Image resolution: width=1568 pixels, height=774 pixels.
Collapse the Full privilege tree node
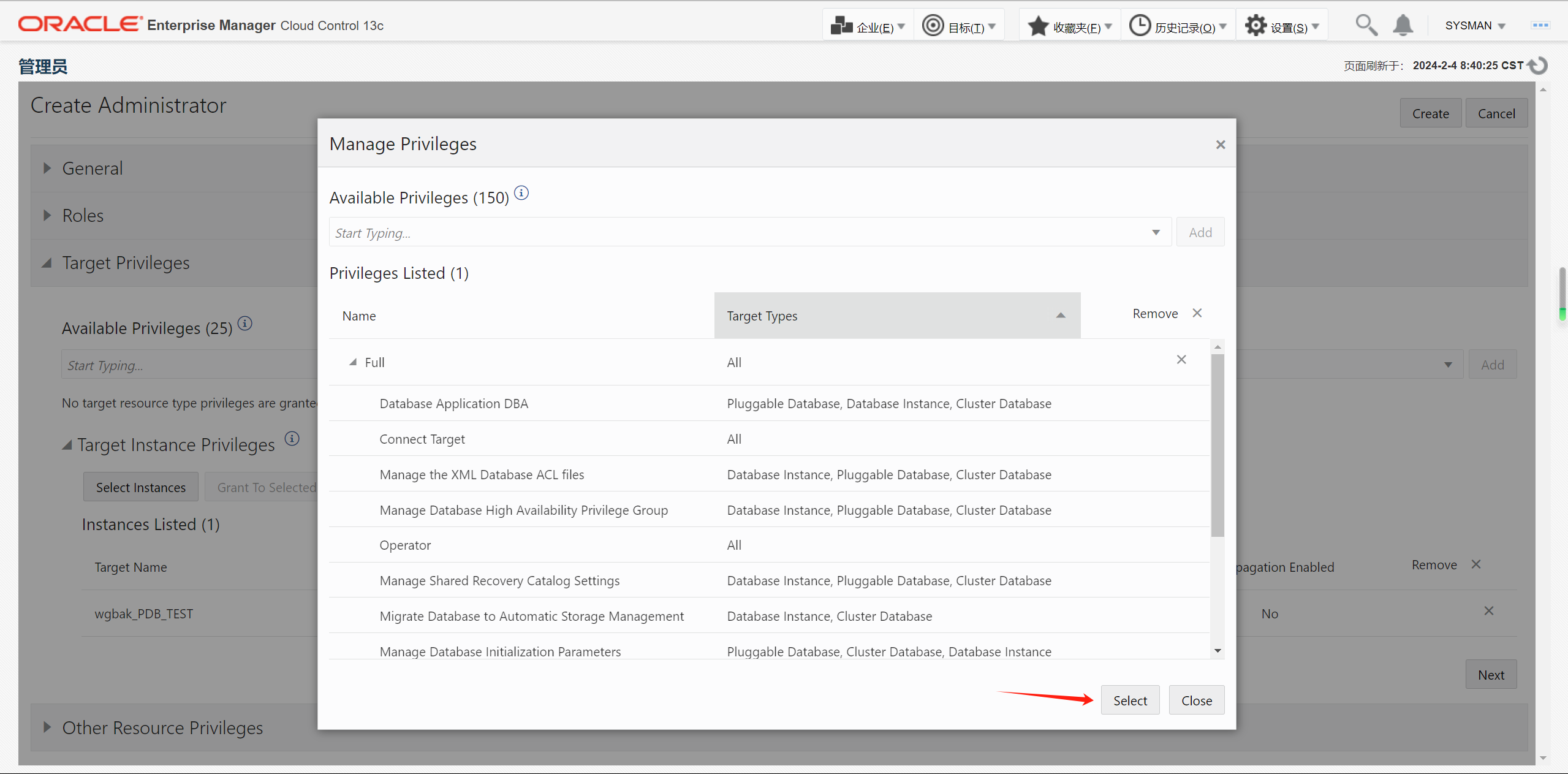(x=353, y=362)
